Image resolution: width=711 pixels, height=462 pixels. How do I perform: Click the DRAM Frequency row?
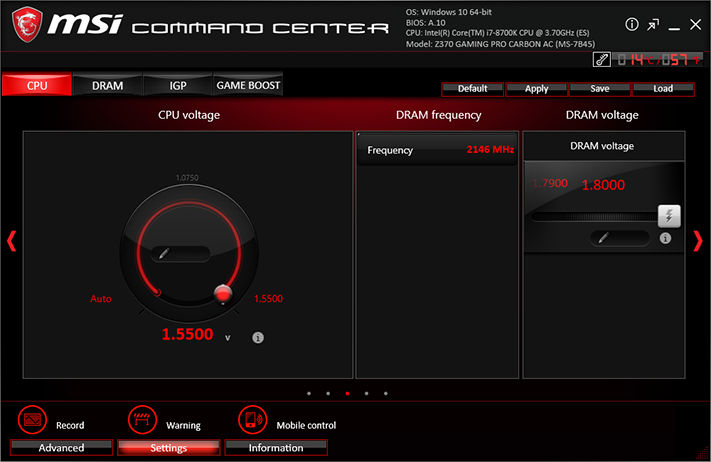tap(437, 150)
